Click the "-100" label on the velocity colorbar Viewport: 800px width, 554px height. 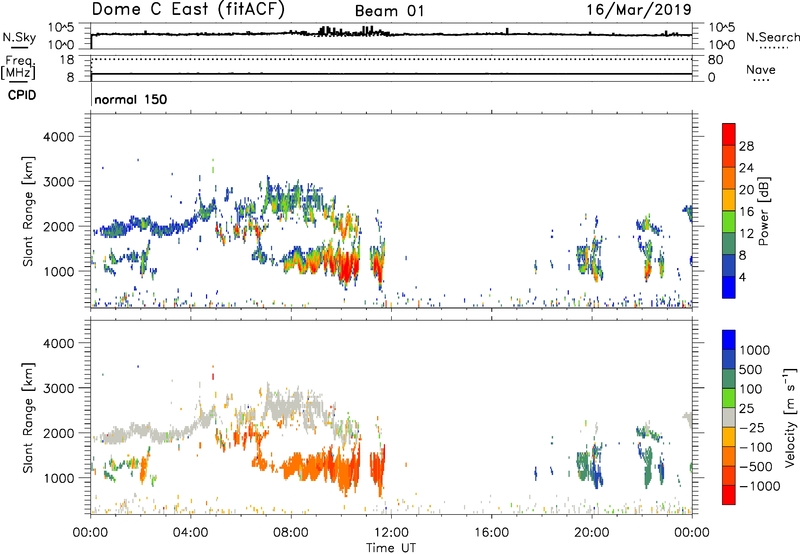[756, 447]
